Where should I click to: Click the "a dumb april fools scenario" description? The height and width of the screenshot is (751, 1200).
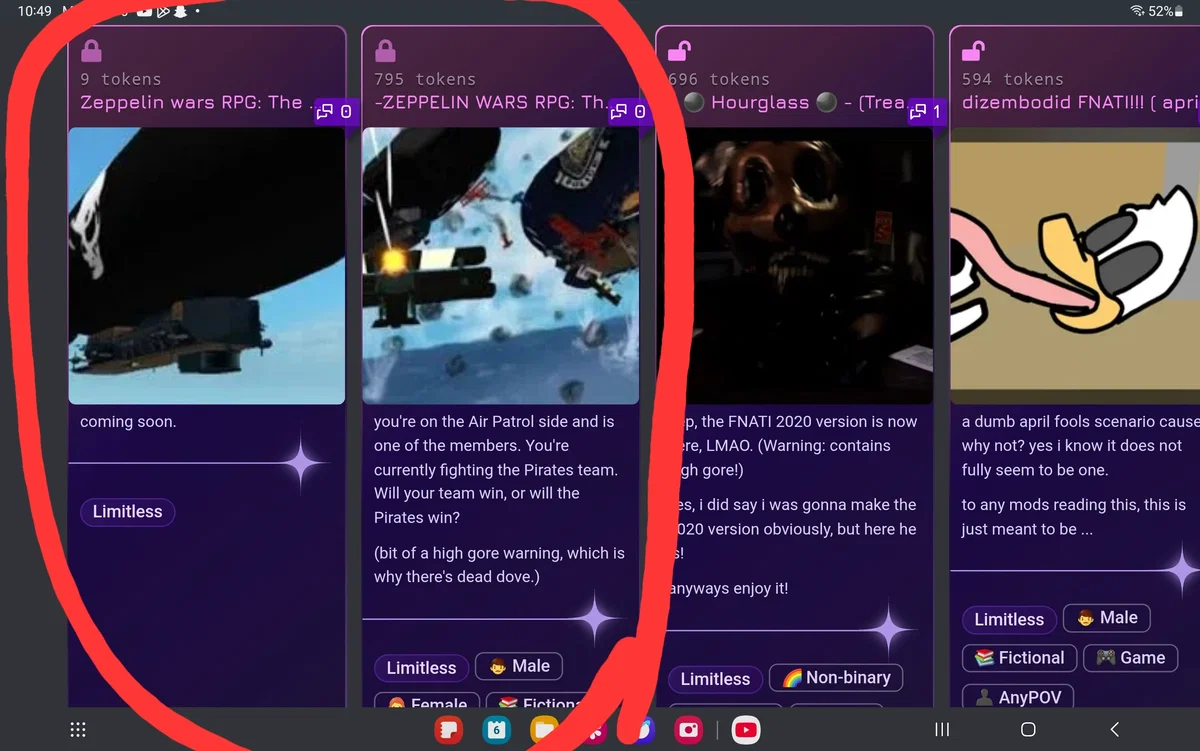[x=1080, y=446]
